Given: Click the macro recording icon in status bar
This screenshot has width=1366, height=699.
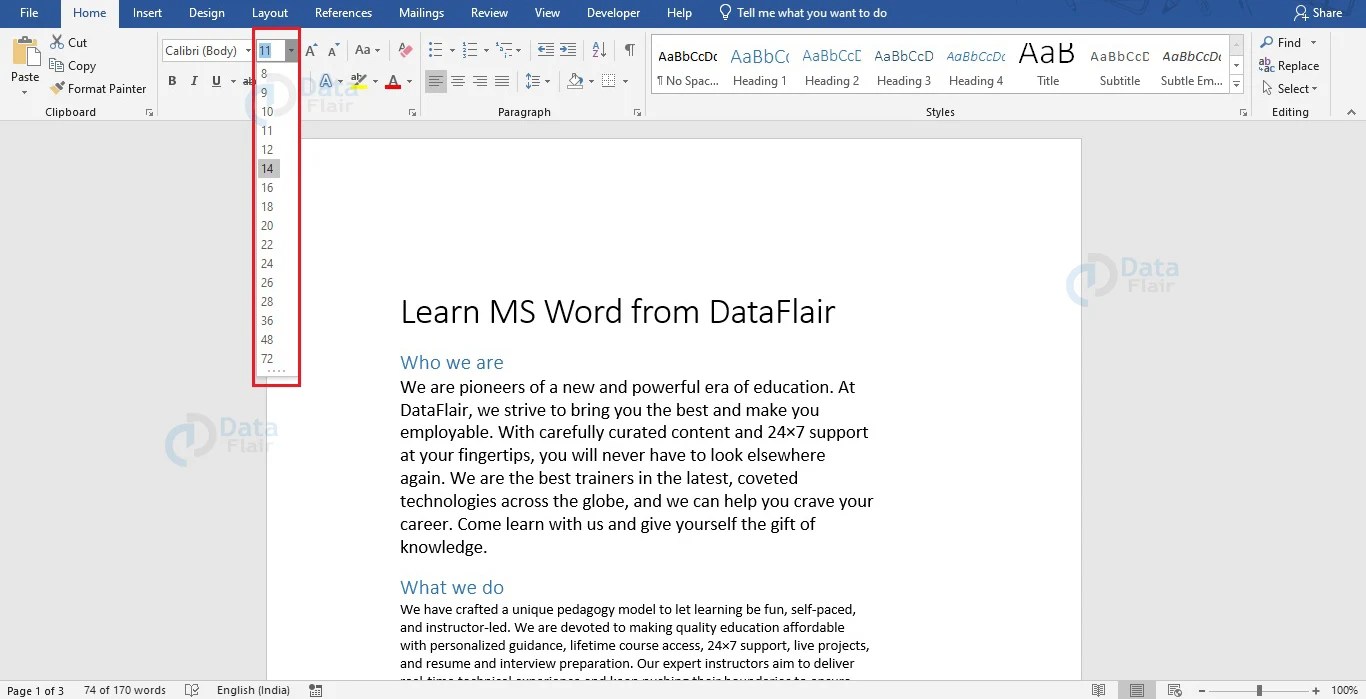Looking at the screenshot, I should coord(316,690).
